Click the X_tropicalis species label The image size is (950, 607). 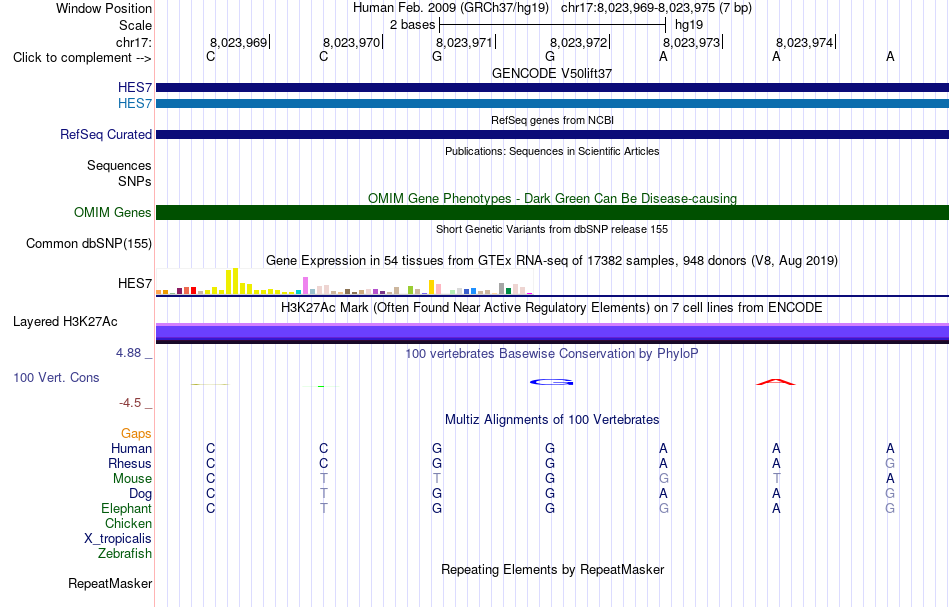click(118, 539)
